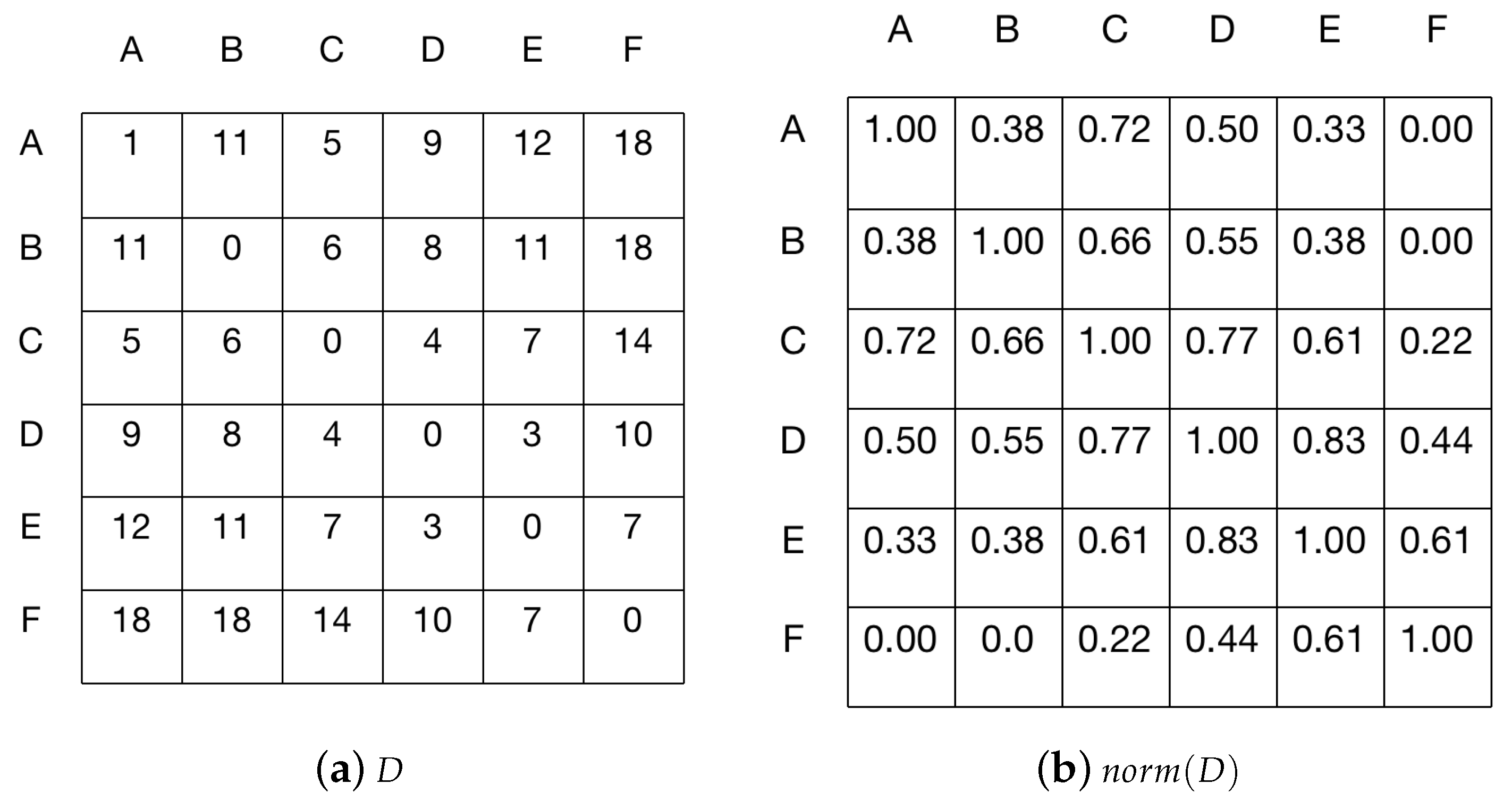
Task: Click the value 1 in matrix D
Action: coord(131,142)
